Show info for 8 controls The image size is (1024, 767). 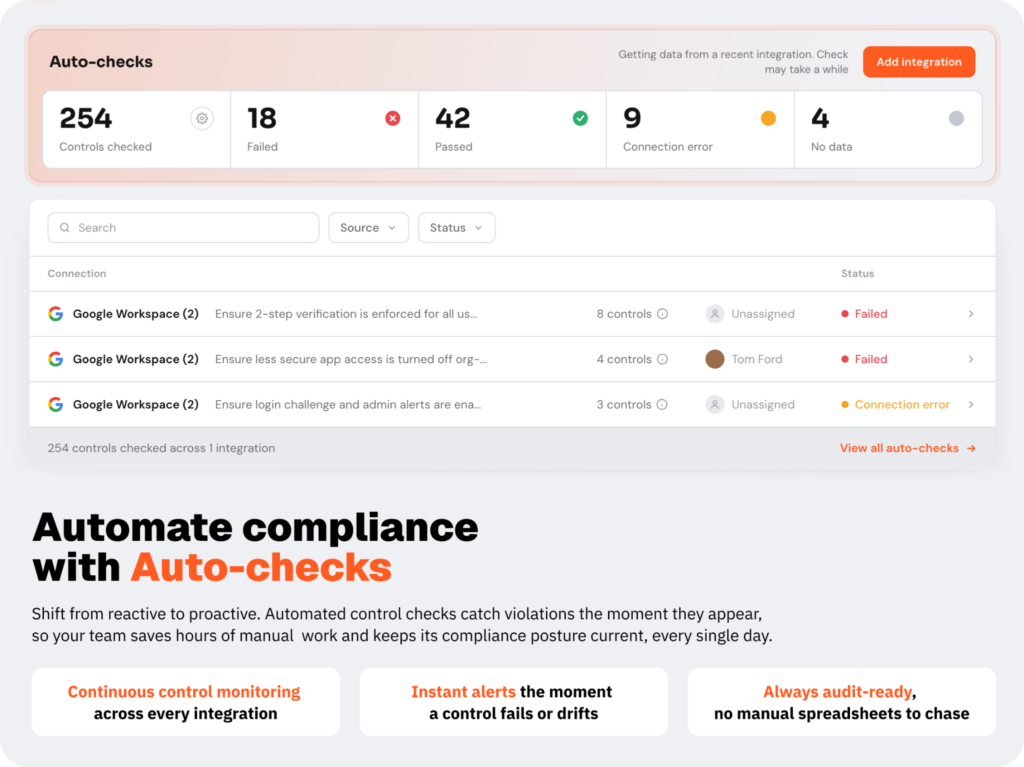pyautogui.click(x=662, y=314)
